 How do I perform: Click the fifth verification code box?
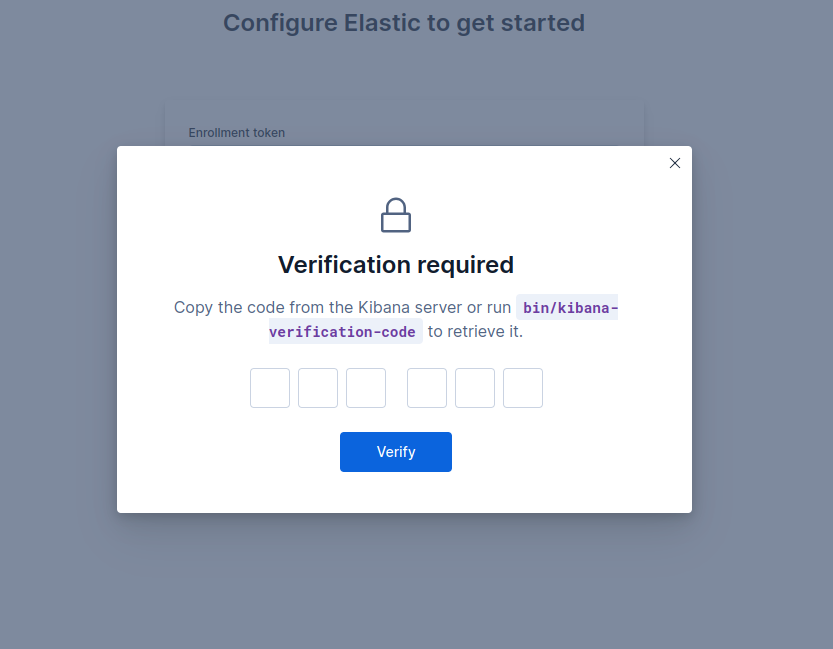[x=474, y=388]
